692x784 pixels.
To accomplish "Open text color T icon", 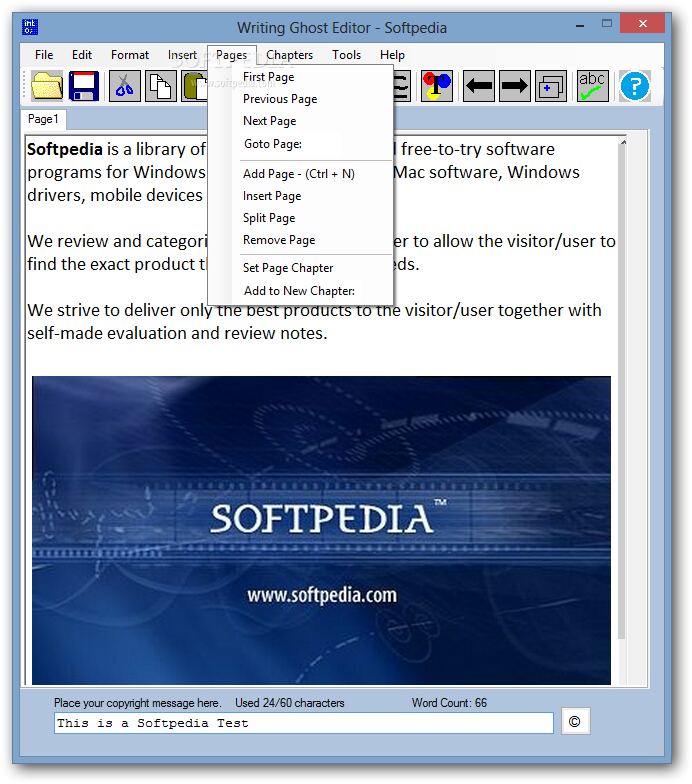I will (436, 86).
